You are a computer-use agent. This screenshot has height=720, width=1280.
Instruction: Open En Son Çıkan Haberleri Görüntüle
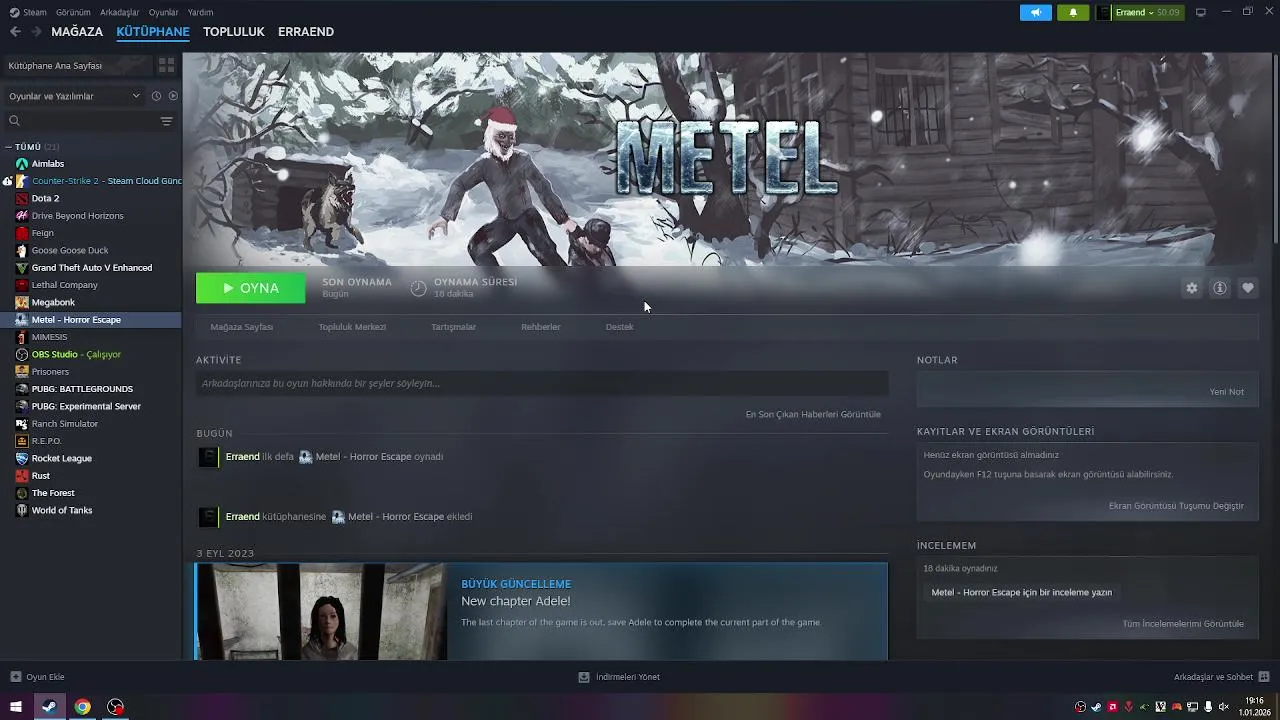[x=813, y=414]
